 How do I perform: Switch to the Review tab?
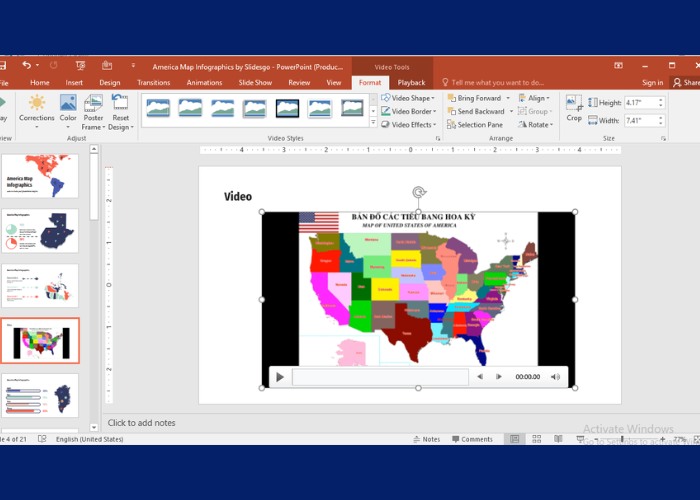coord(299,83)
